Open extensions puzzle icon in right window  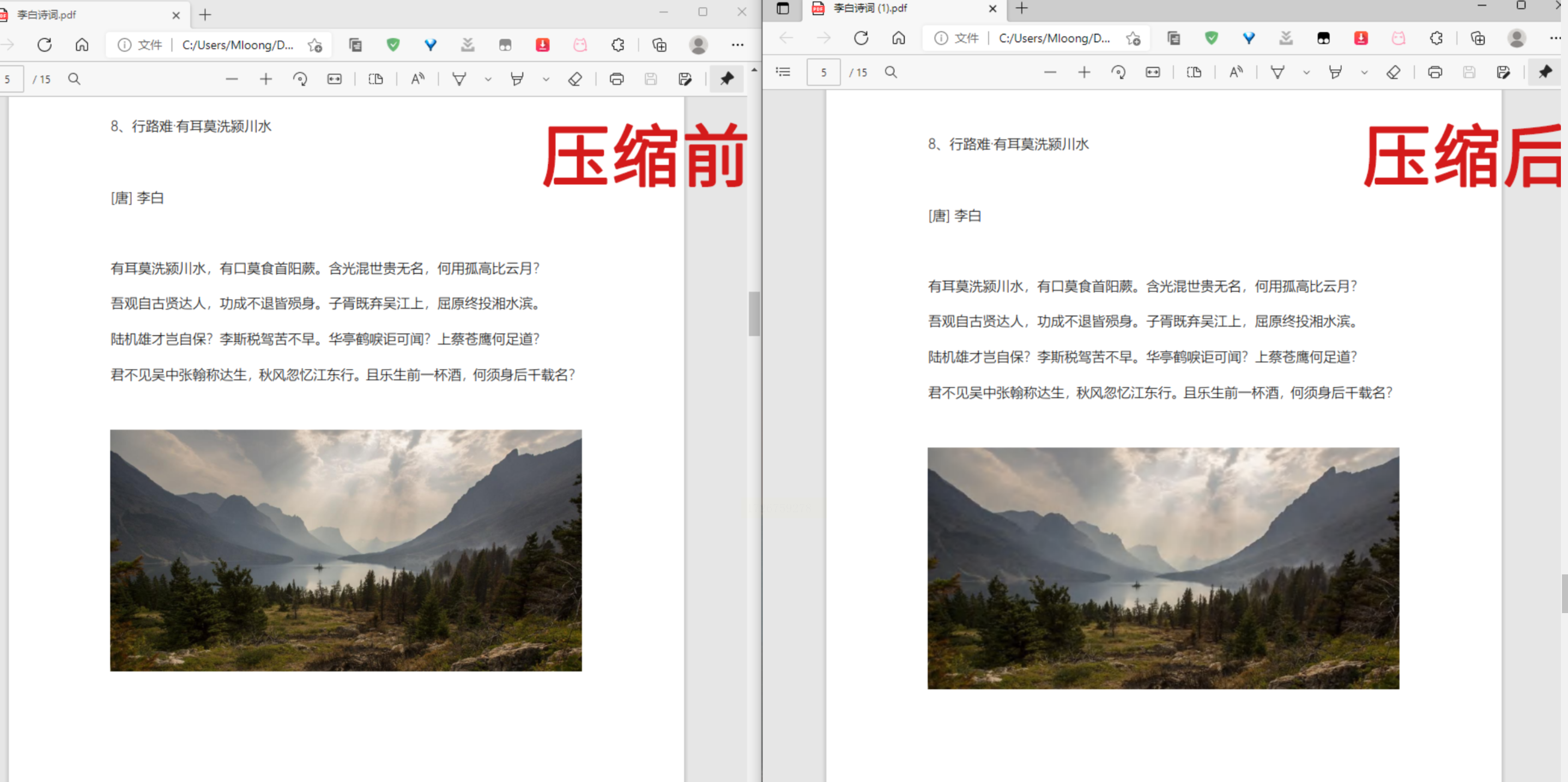[x=1436, y=38]
